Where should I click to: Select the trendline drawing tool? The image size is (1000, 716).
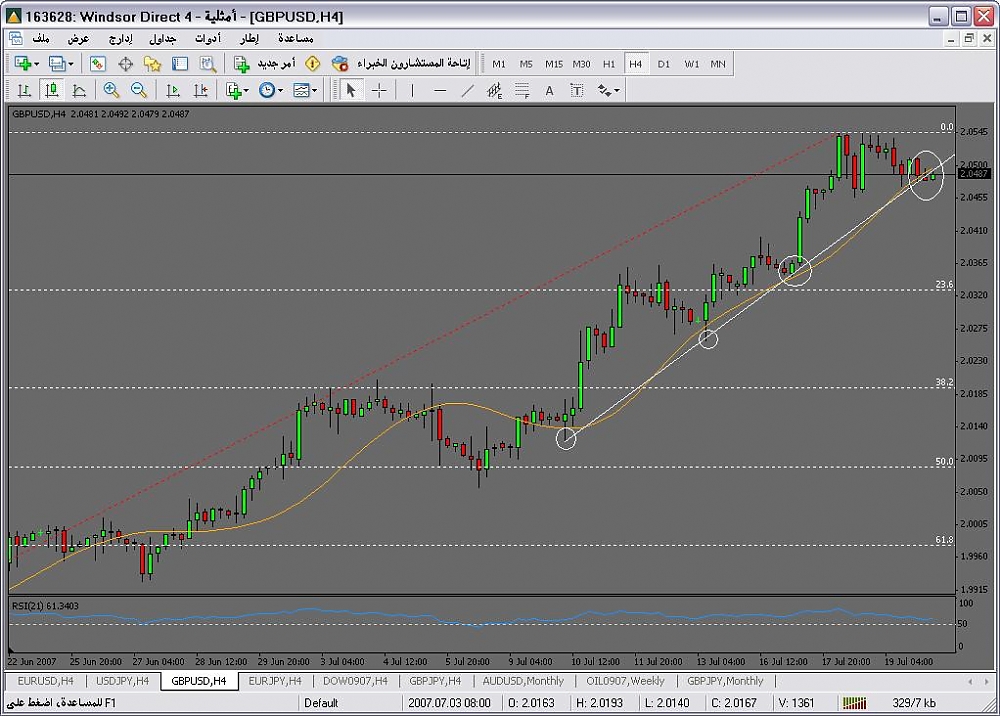coord(467,90)
